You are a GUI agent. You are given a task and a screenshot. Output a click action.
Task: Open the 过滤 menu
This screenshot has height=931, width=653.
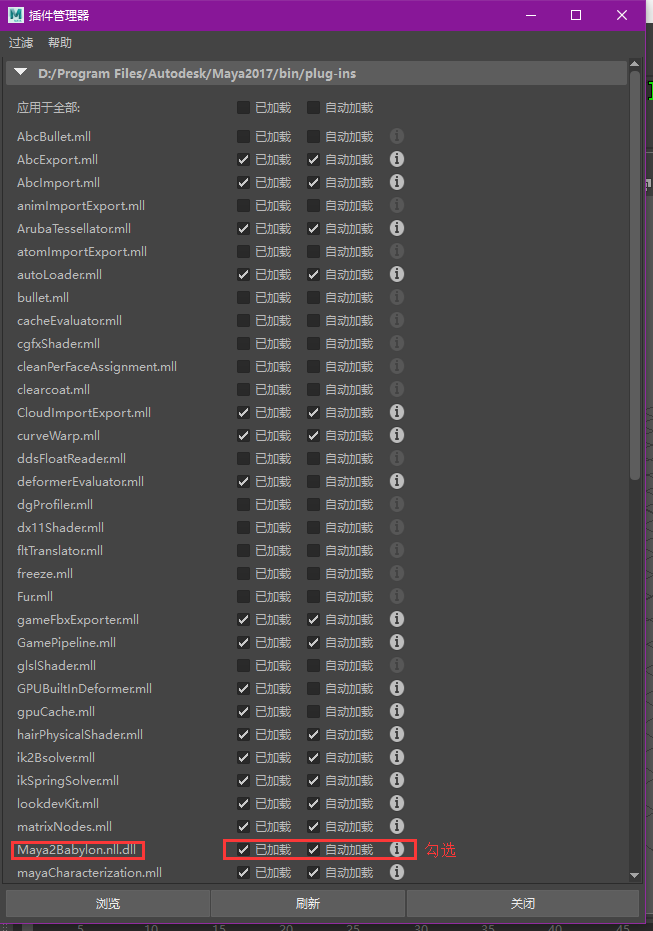[x=21, y=43]
